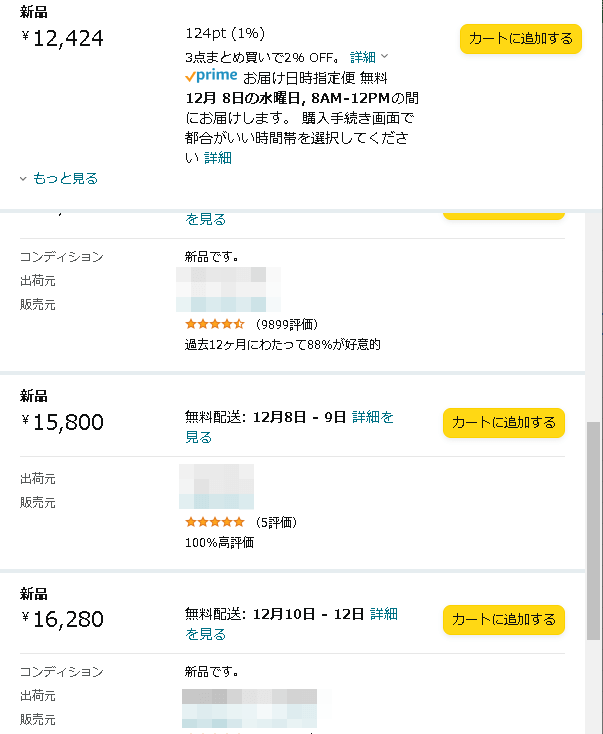Click the partially hidden を見る link above コンディション

coord(205,219)
